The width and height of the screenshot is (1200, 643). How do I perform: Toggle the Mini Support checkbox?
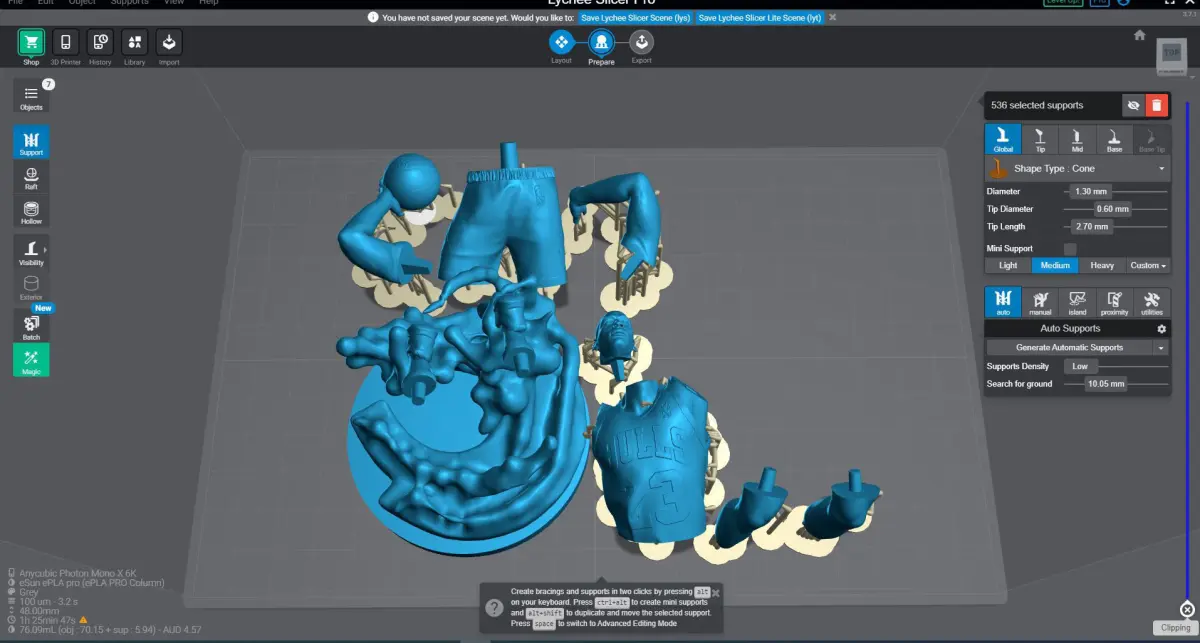click(x=1070, y=248)
